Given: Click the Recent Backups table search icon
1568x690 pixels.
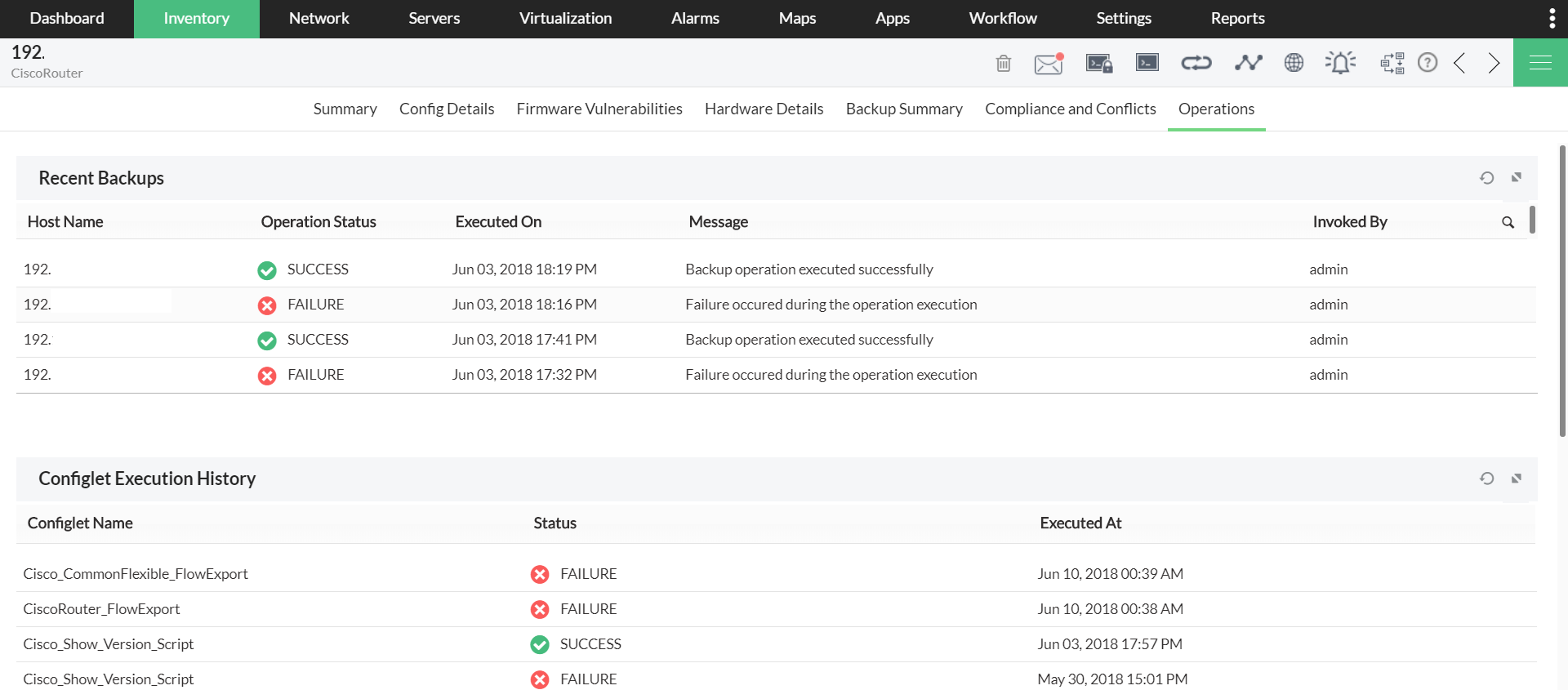Looking at the screenshot, I should 1508,222.
